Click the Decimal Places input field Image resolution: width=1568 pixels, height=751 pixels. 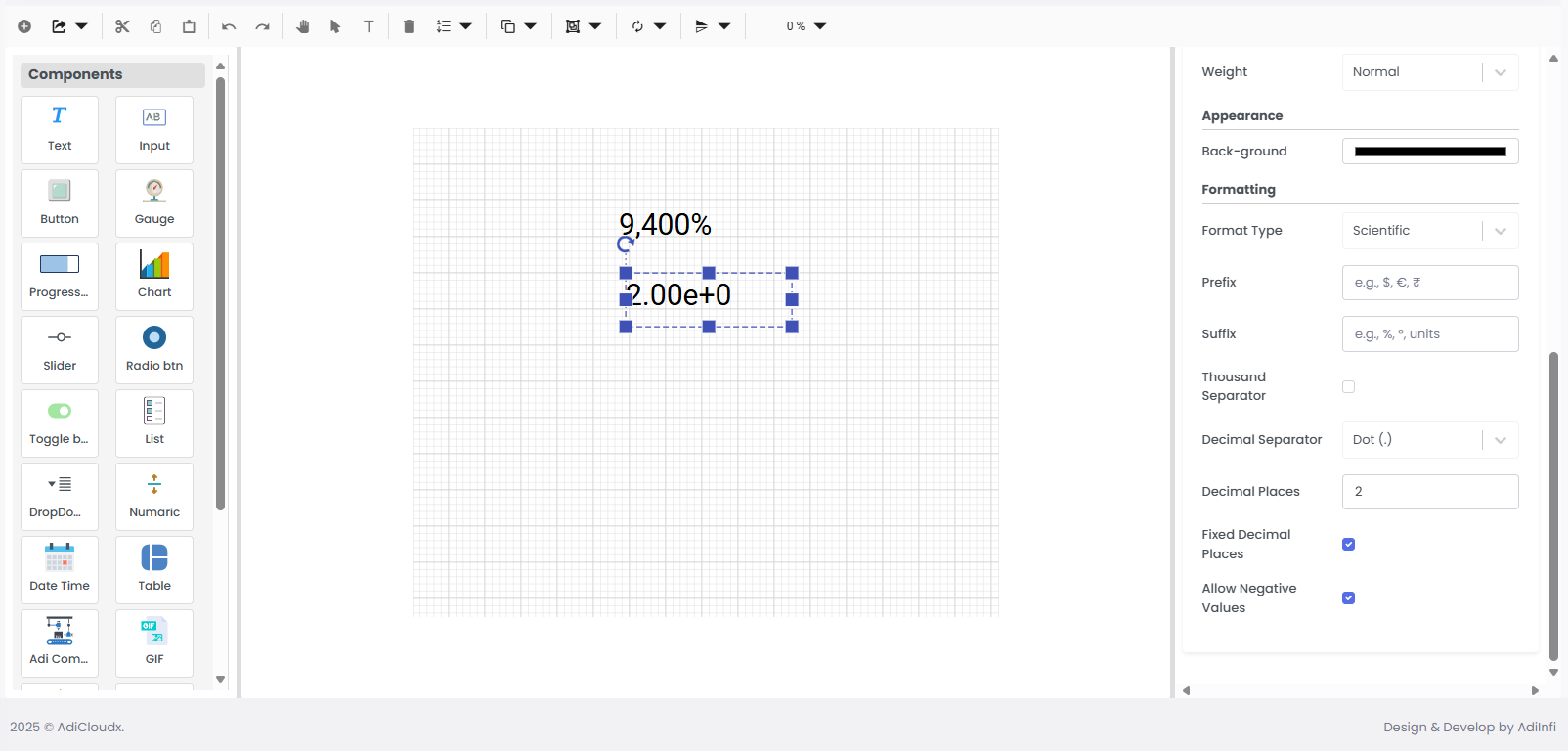pyautogui.click(x=1430, y=492)
